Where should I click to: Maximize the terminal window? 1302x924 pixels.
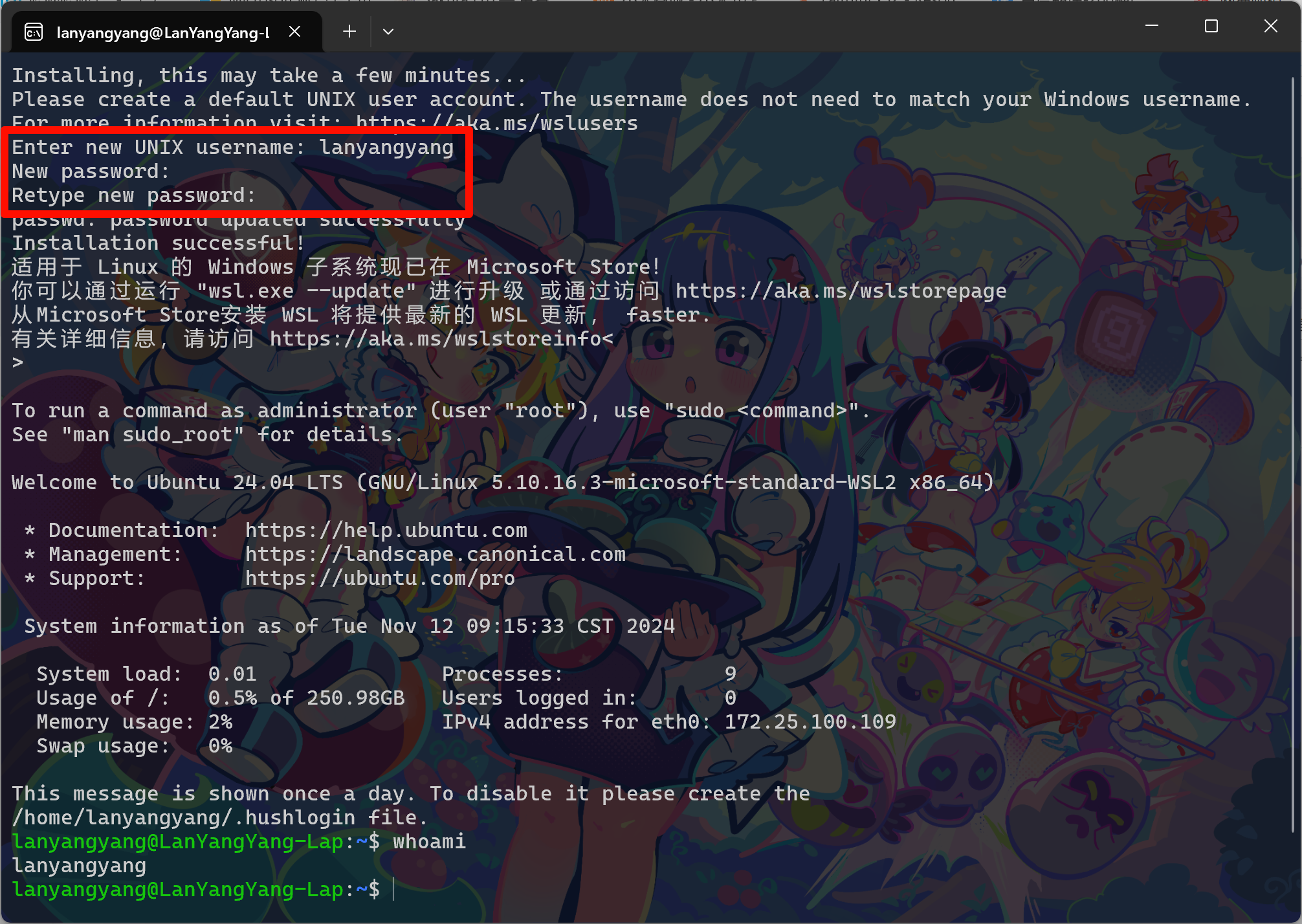1211,26
